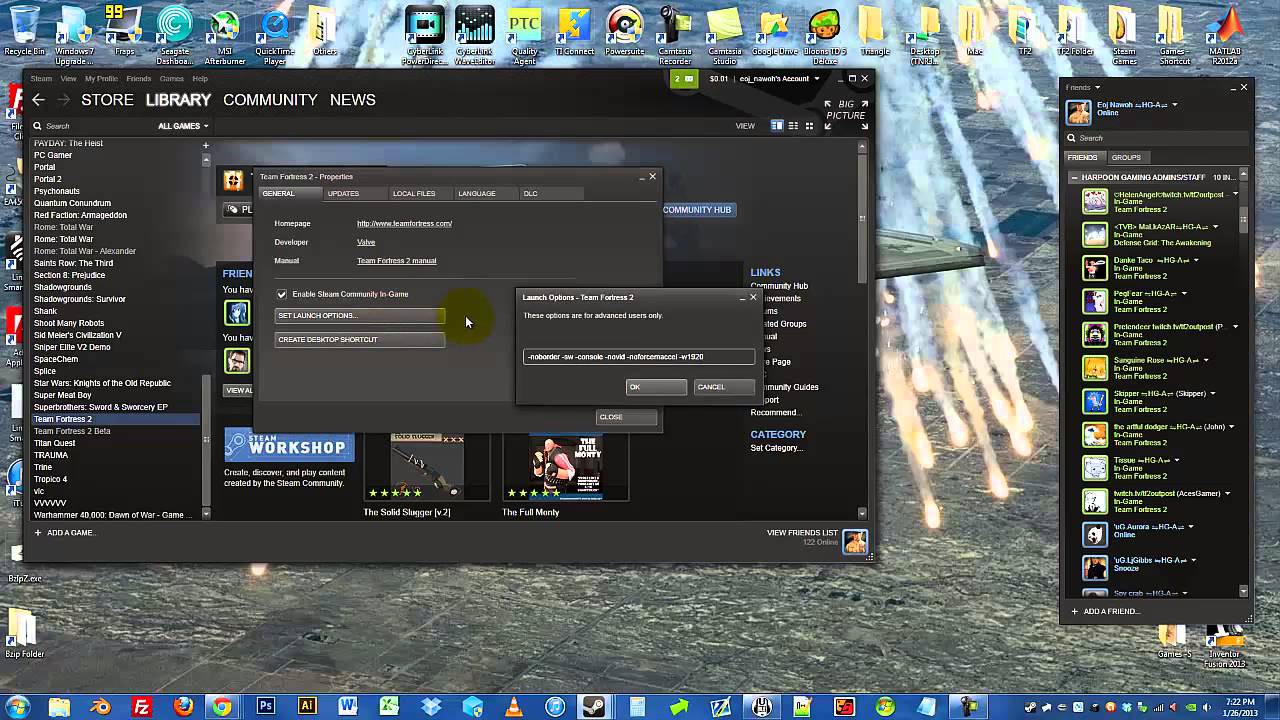Open FileZilla from the taskbar
The width and height of the screenshot is (1280, 720).
tap(141, 707)
